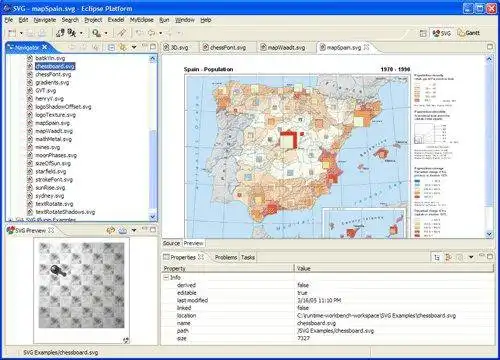Screen dimensions: 500x360
Task: Collapse the Info property group
Action: coord(166,277)
